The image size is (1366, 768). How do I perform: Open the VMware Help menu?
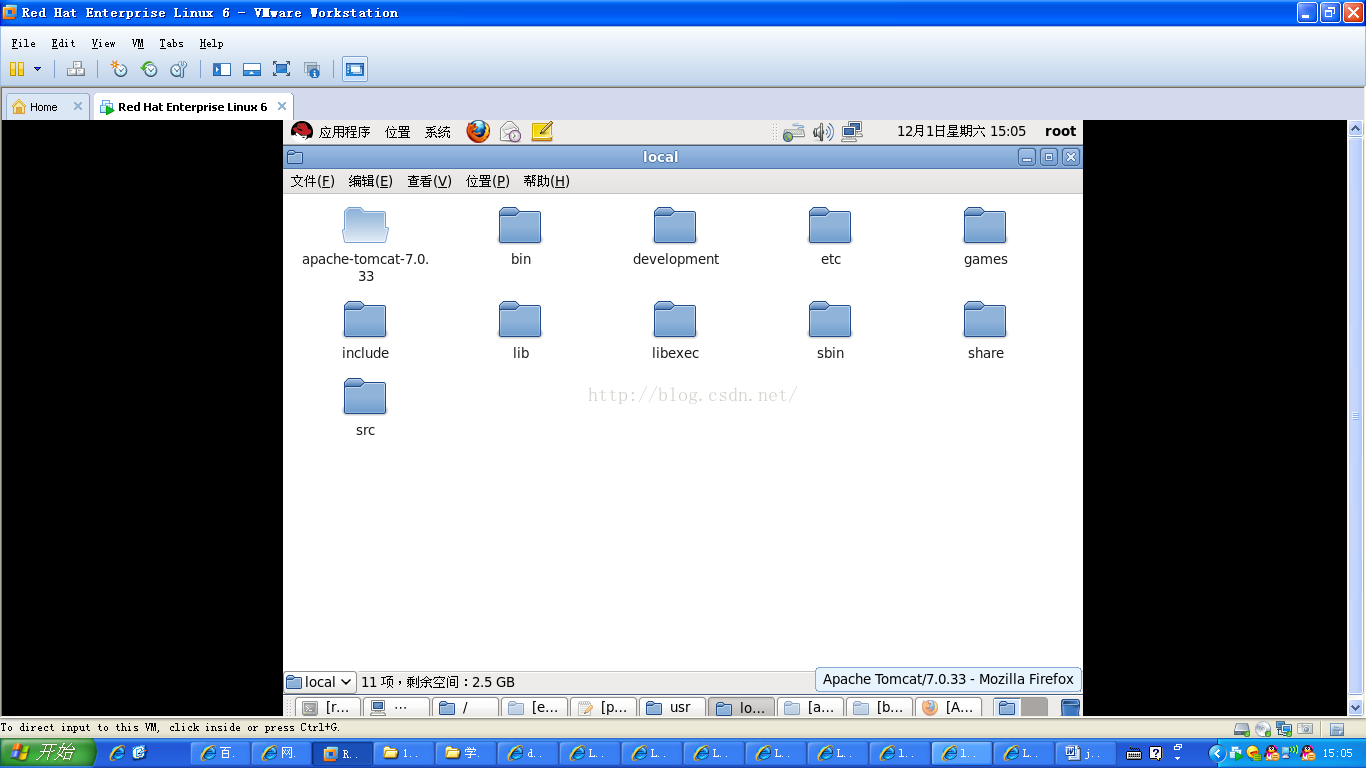tap(211, 43)
